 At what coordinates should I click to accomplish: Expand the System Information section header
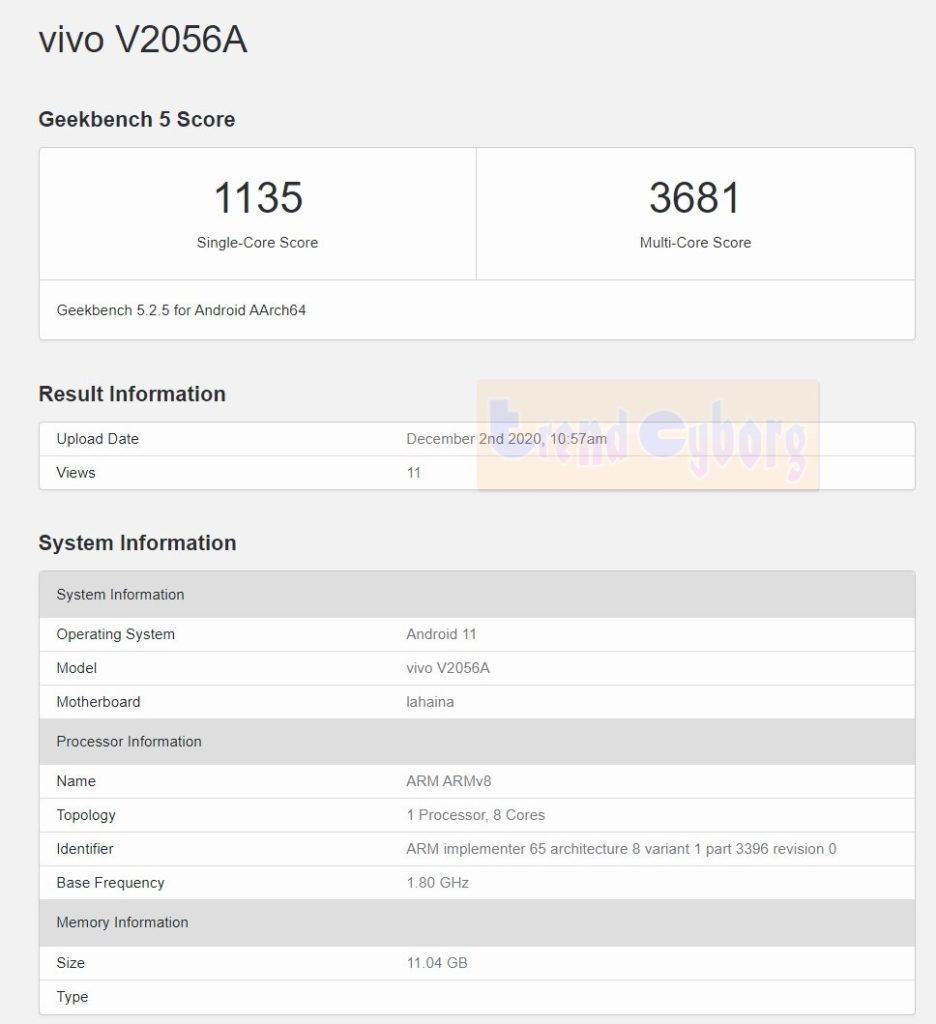pos(137,543)
